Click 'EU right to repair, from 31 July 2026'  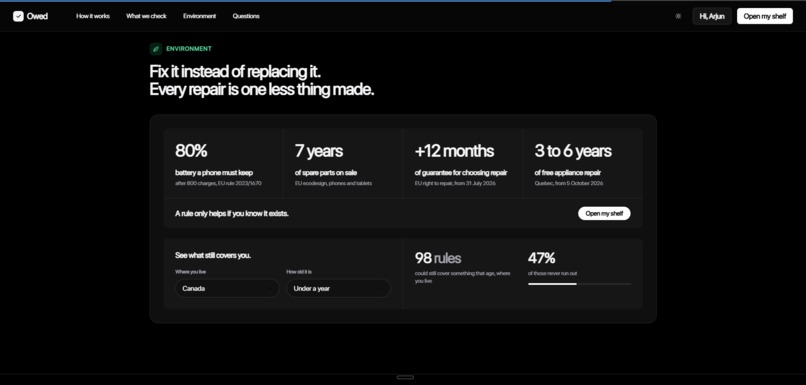tap(455, 183)
